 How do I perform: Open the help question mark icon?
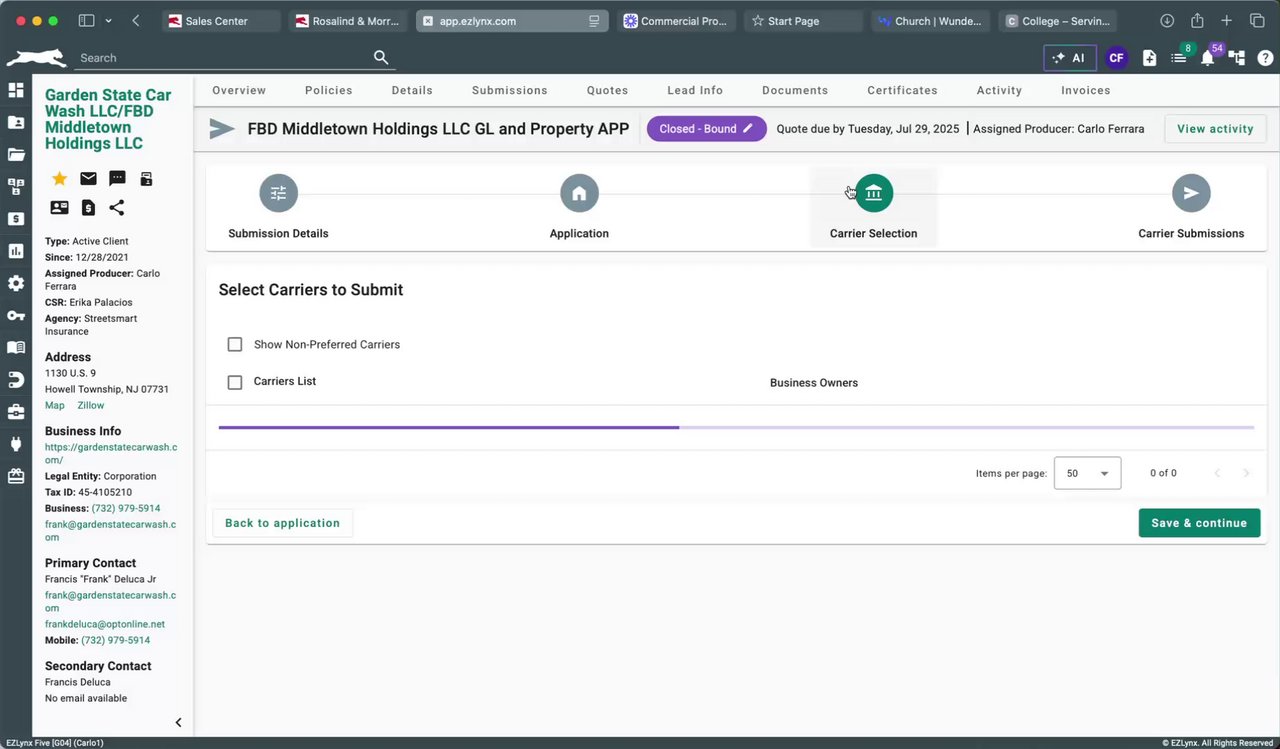click(x=1265, y=58)
